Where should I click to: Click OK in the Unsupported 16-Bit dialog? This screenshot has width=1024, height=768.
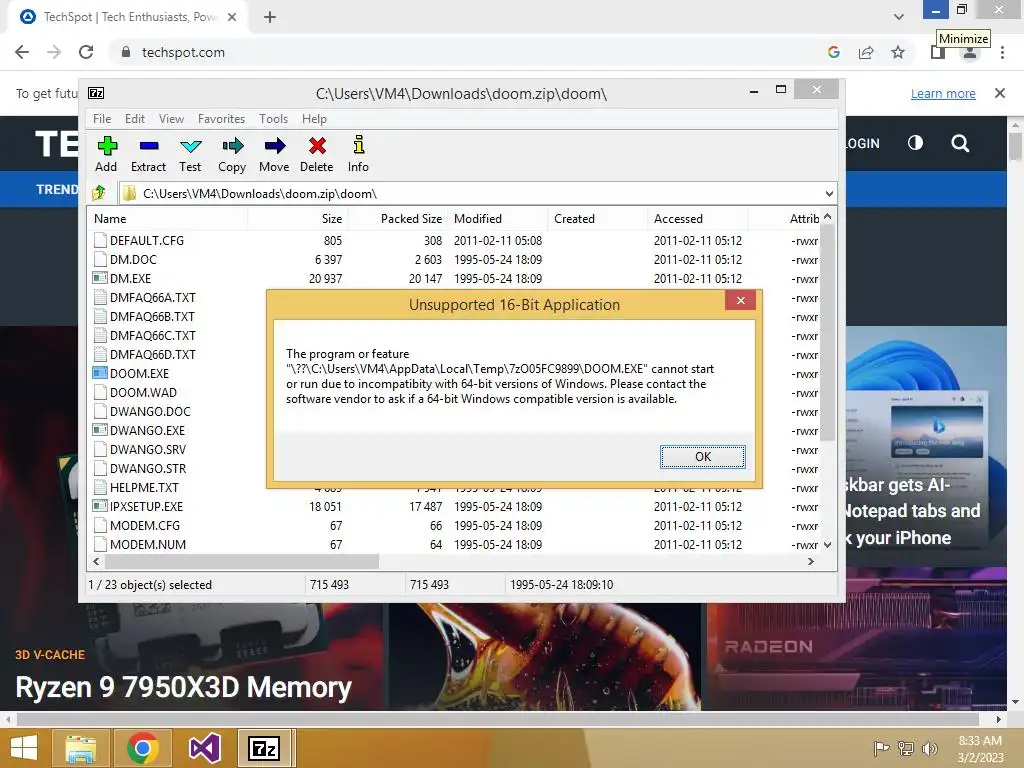pyautogui.click(x=703, y=456)
